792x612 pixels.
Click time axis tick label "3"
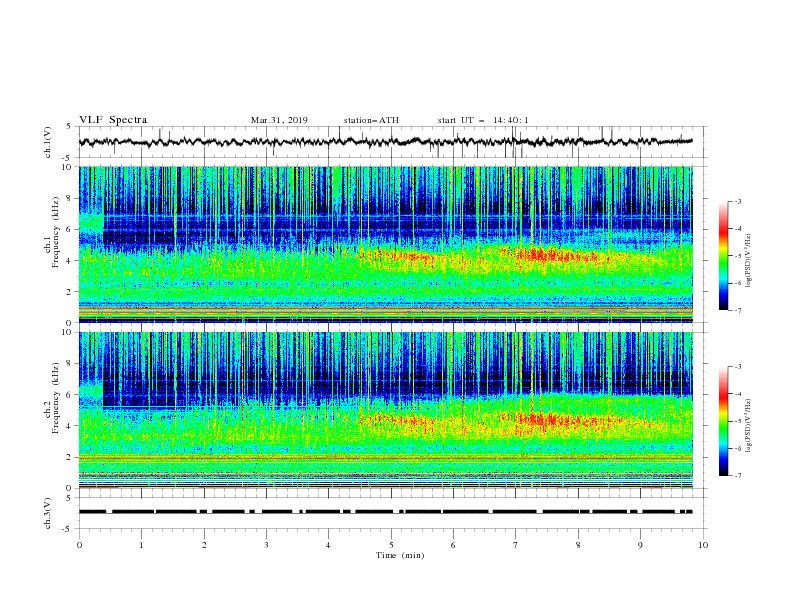pos(266,545)
